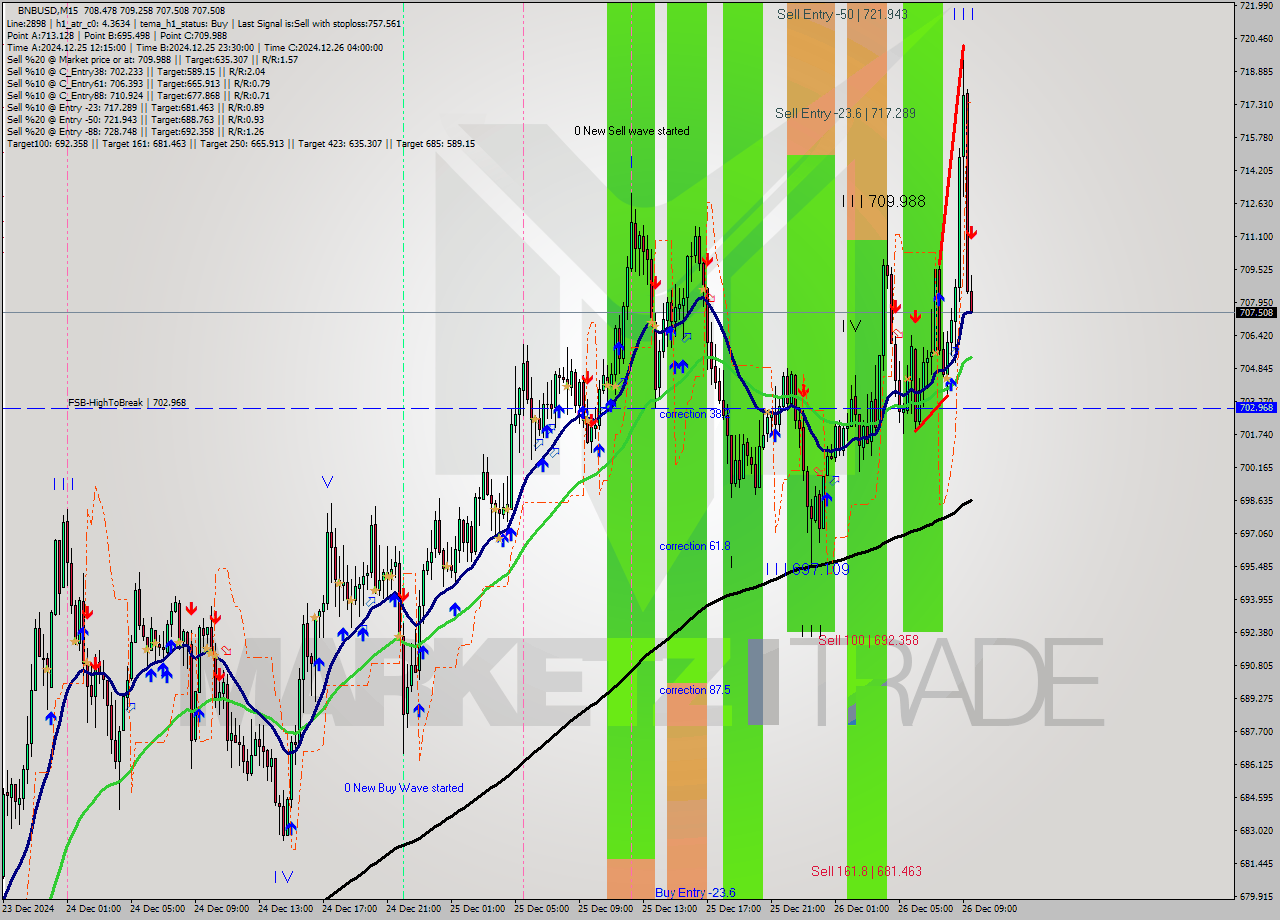Click the '24 Dec 21:00' time axis label
This screenshot has height=920, width=1280.
coord(413,909)
